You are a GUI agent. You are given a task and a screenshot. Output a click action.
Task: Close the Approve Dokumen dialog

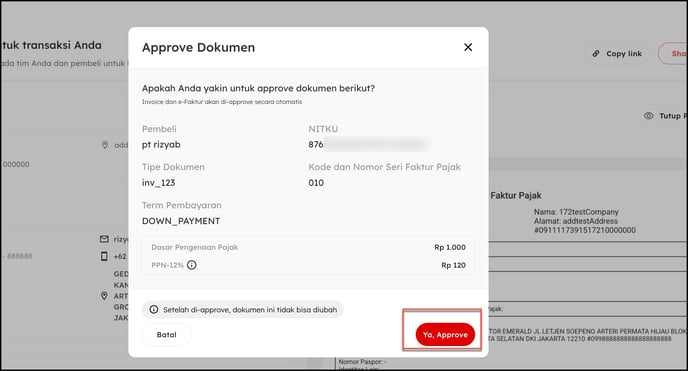[x=468, y=47]
